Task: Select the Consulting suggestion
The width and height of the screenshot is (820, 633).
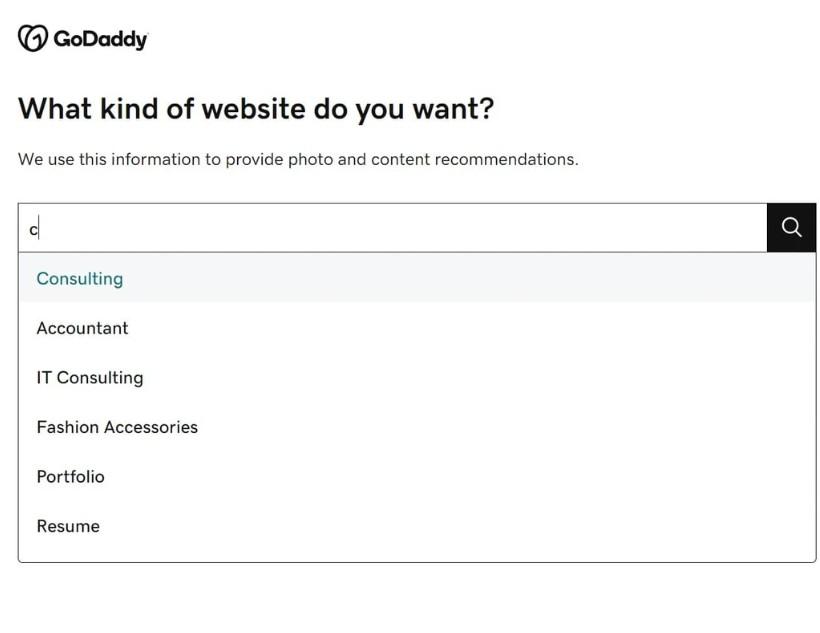Action: (80, 279)
